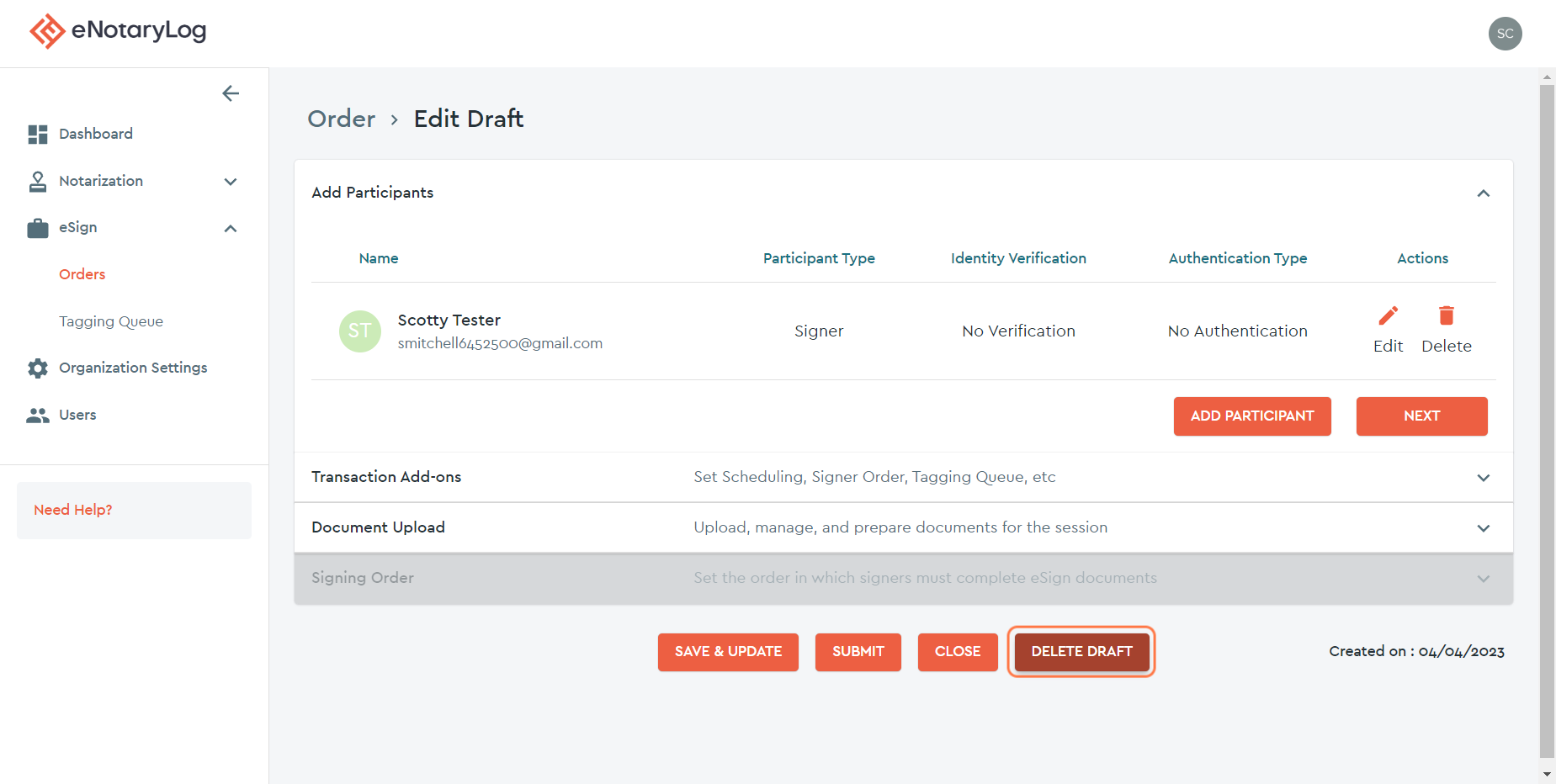Click the Scotty Tester name
Viewport: 1556px width, 784px height.
tap(449, 320)
